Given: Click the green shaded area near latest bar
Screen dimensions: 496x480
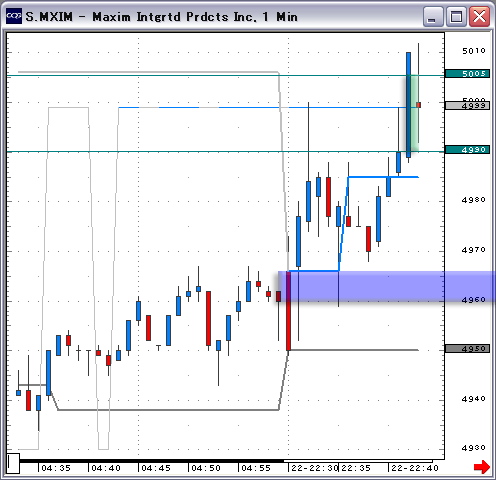Looking at the screenshot, I should tap(414, 113).
